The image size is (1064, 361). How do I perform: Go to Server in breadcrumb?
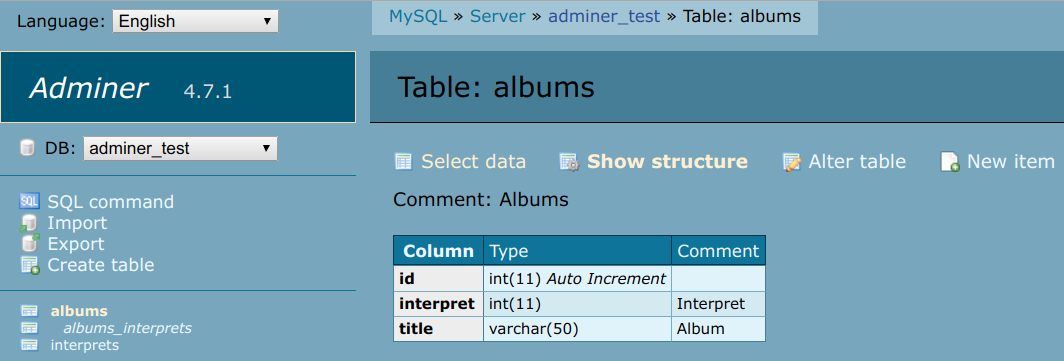[498, 16]
